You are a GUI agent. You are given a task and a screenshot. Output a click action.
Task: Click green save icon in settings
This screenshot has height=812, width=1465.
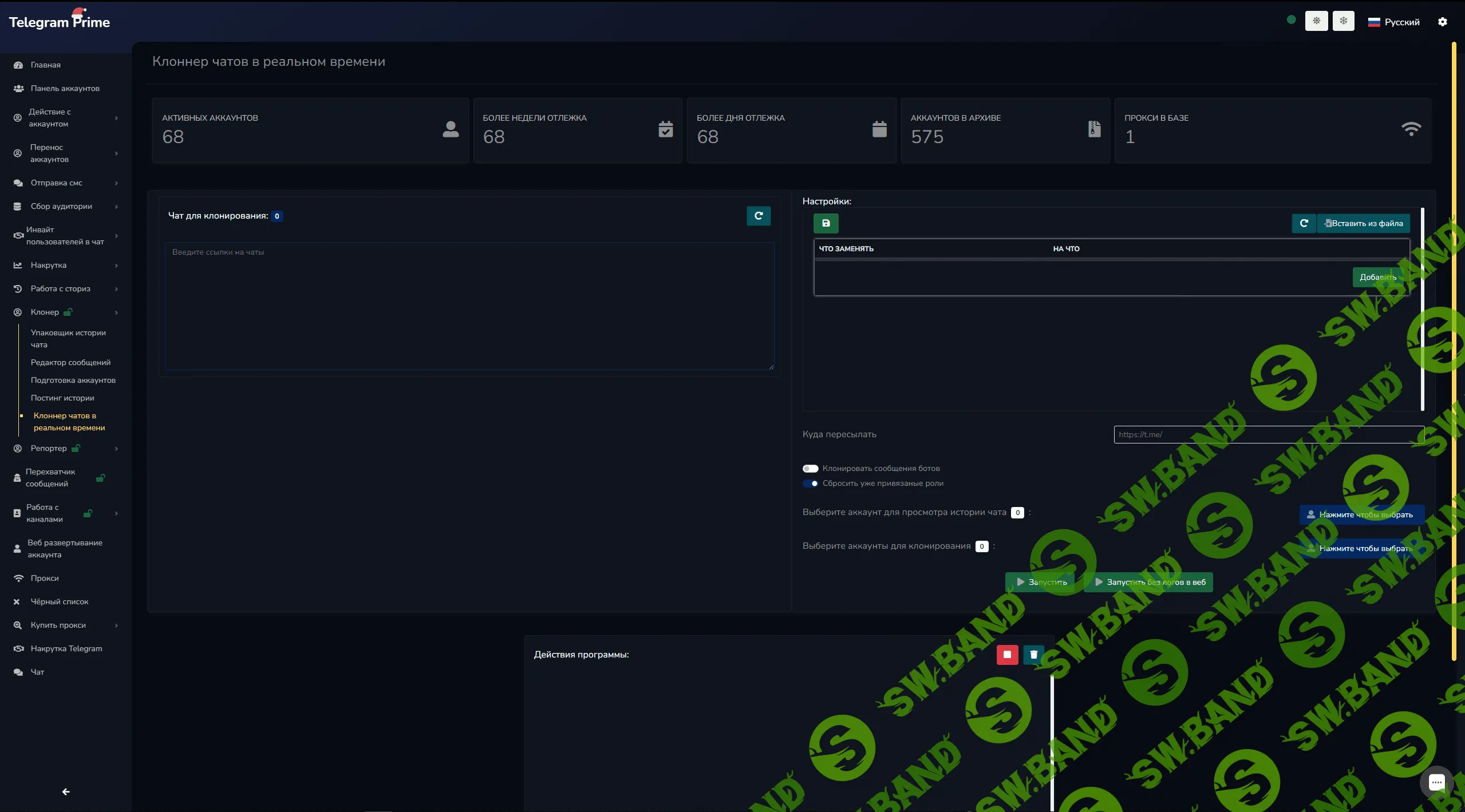point(826,223)
